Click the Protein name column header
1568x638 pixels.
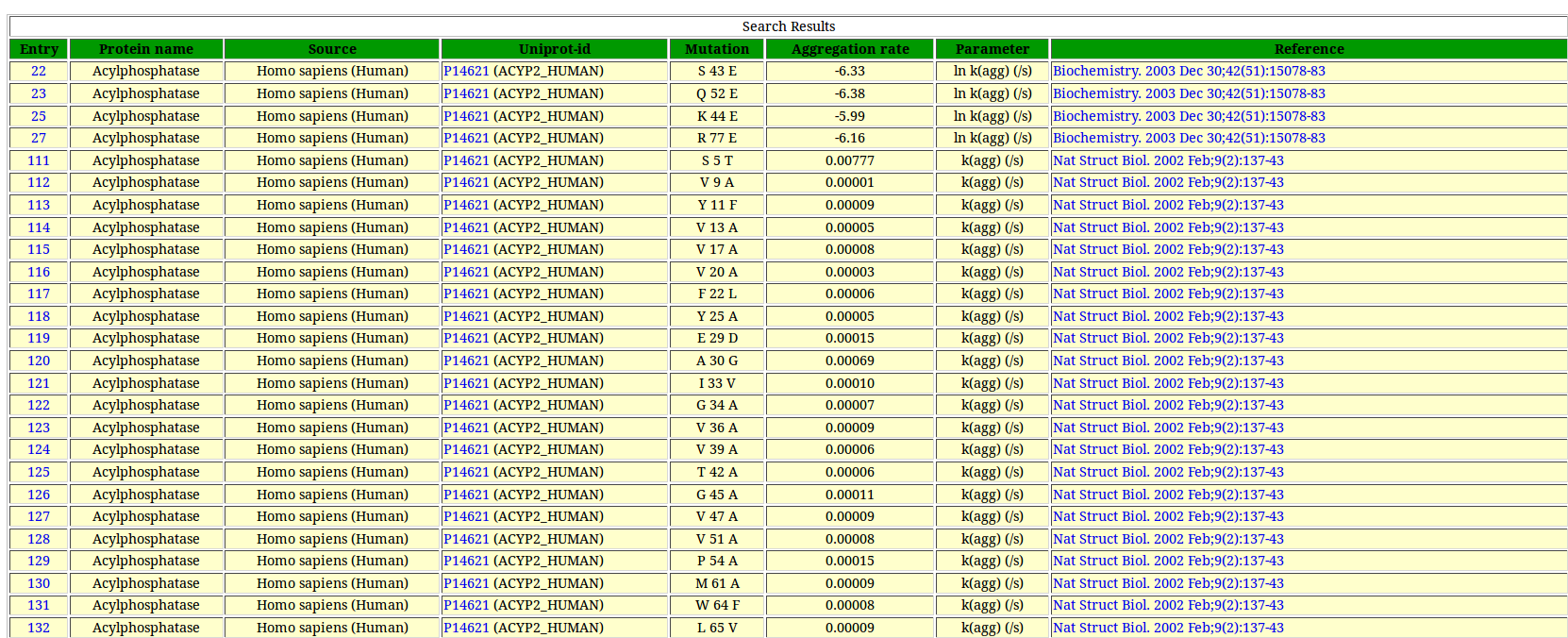(x=146, y=49)
